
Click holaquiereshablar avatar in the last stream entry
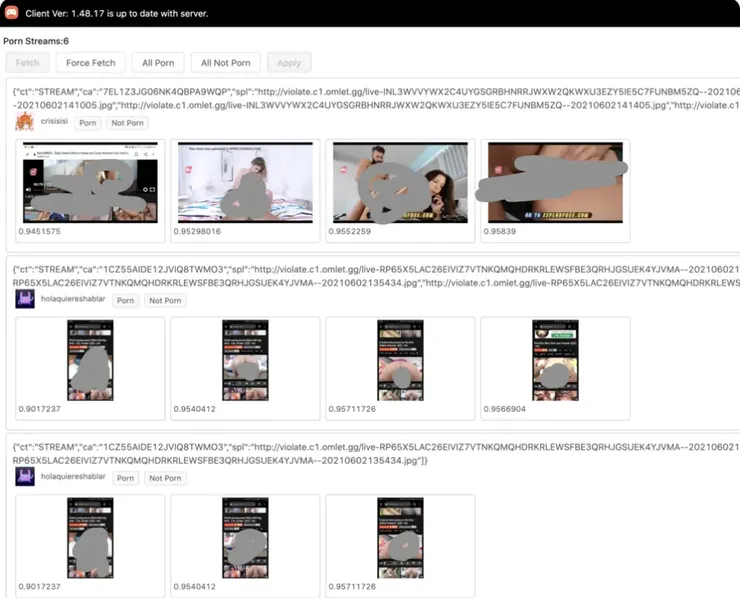point(25,476)
